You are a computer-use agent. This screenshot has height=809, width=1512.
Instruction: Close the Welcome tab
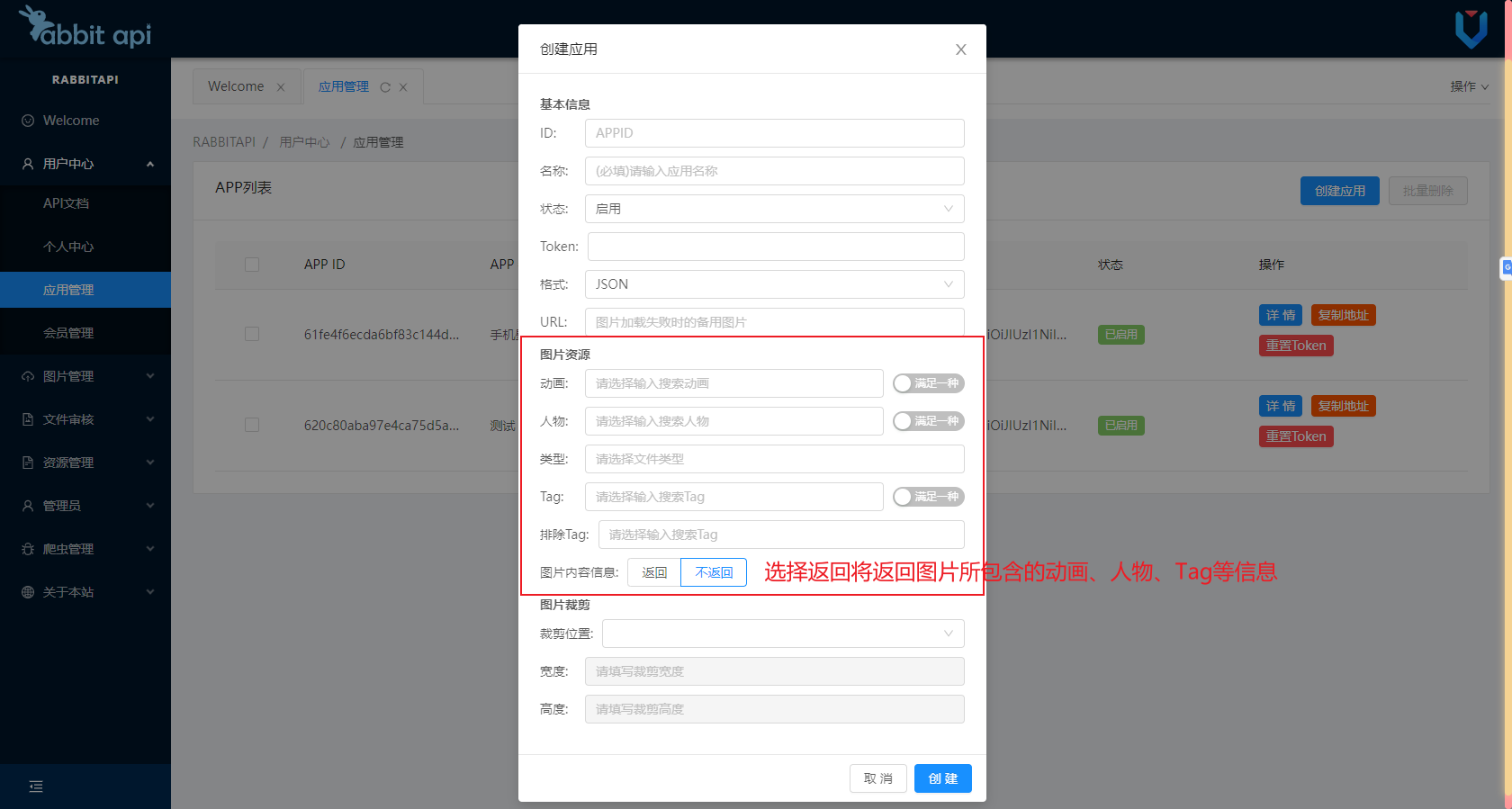click(281, 87)
